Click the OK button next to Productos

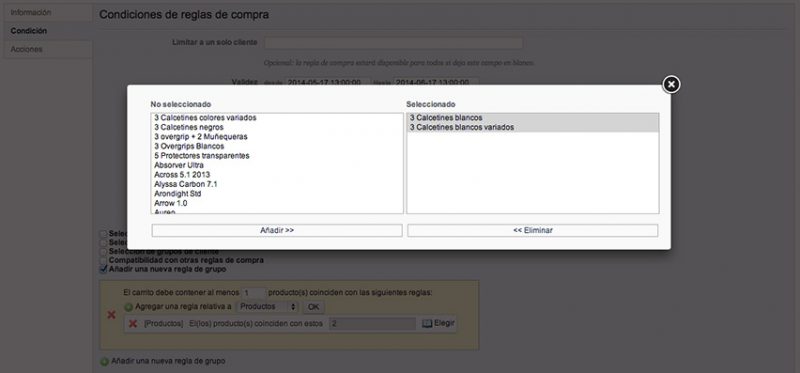click(x=314, y=307)
